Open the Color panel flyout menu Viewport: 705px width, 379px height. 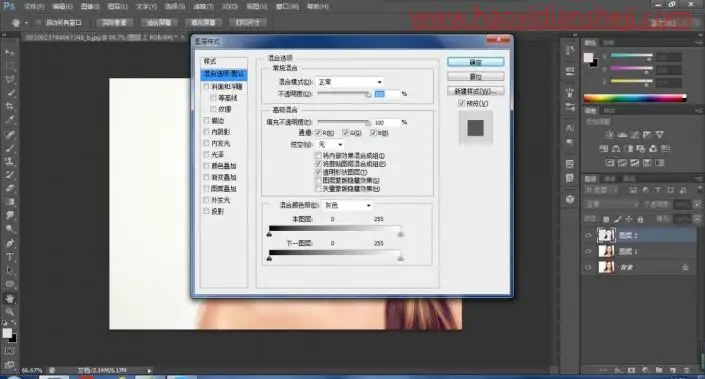(x=698, y=42)
